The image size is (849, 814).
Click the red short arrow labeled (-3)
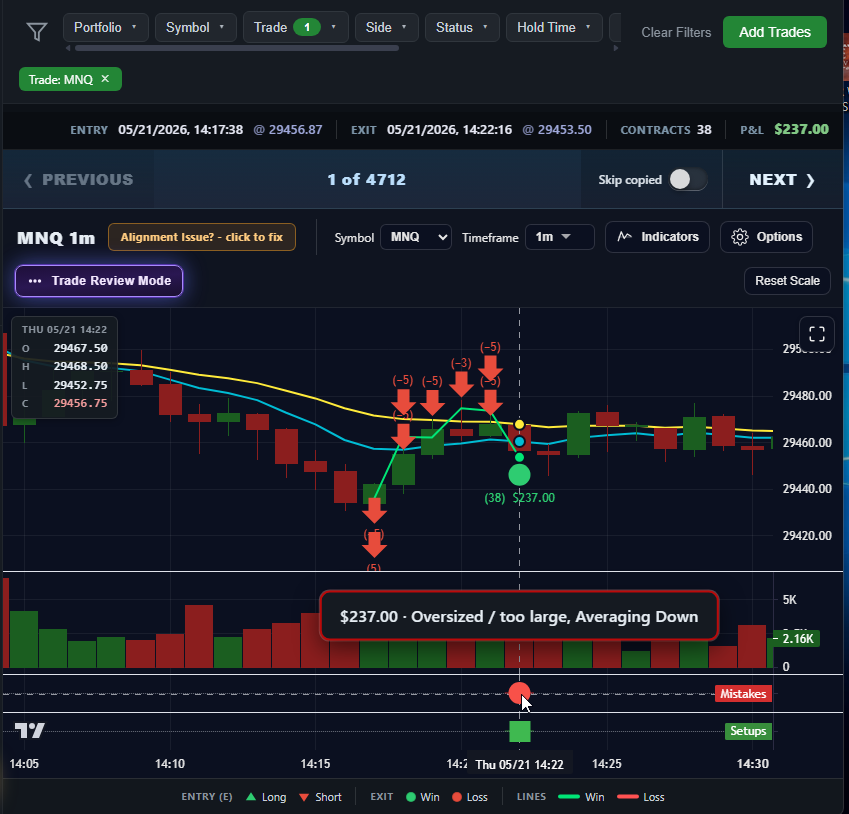pos(461,383)
